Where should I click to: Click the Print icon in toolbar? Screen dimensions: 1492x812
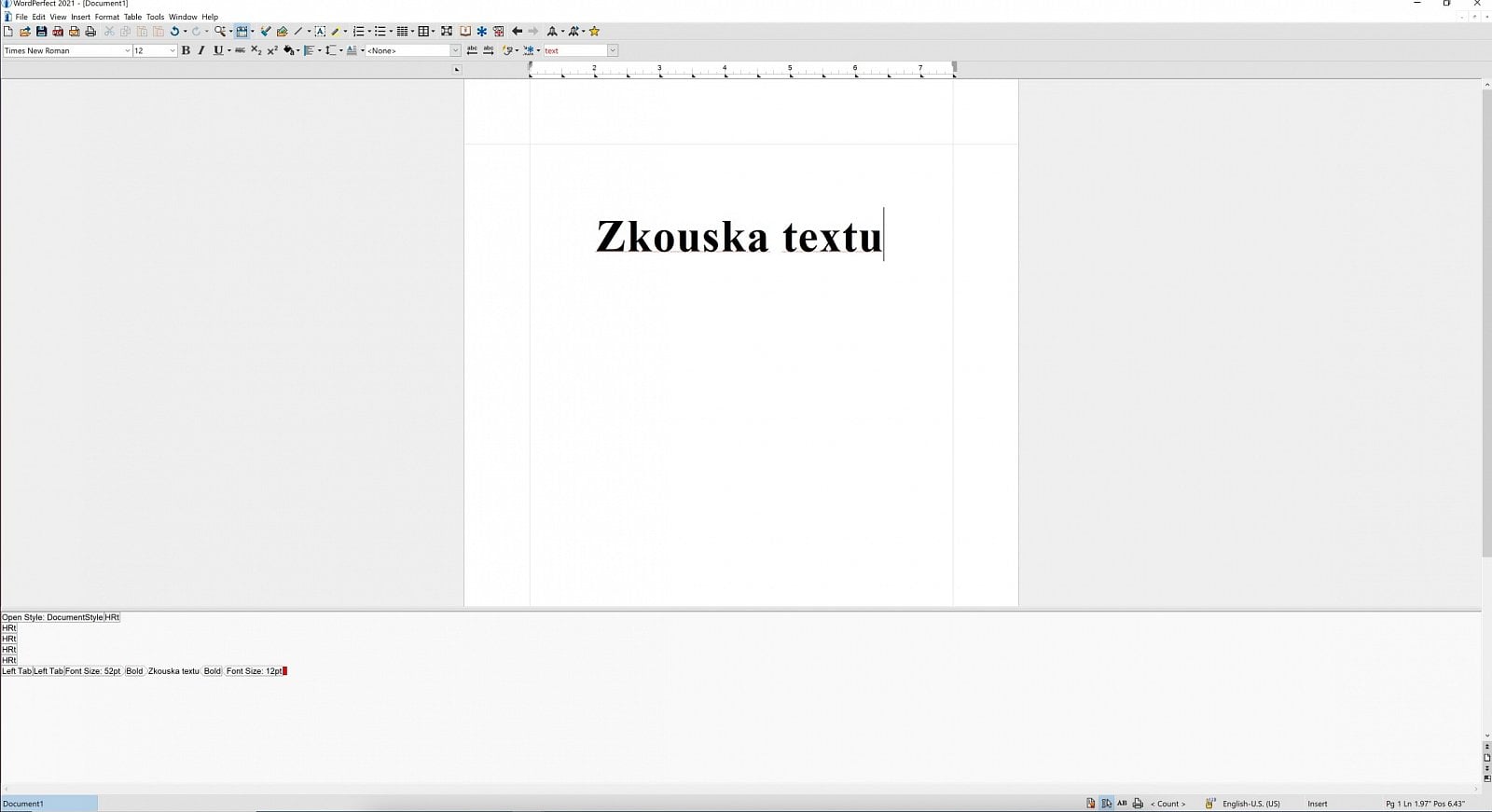(90, 31)
